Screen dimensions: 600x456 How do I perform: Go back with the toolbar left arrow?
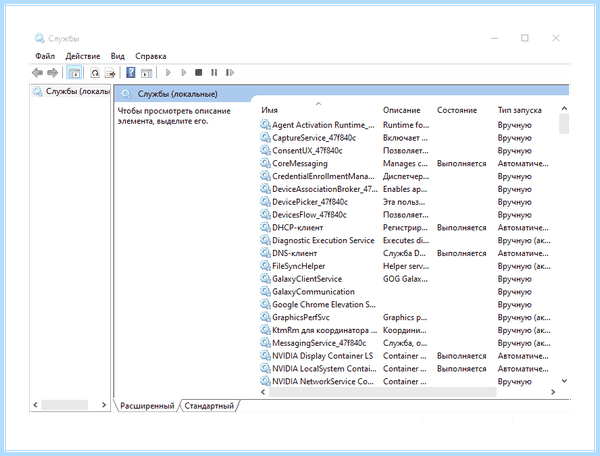[x=37, y=72]
